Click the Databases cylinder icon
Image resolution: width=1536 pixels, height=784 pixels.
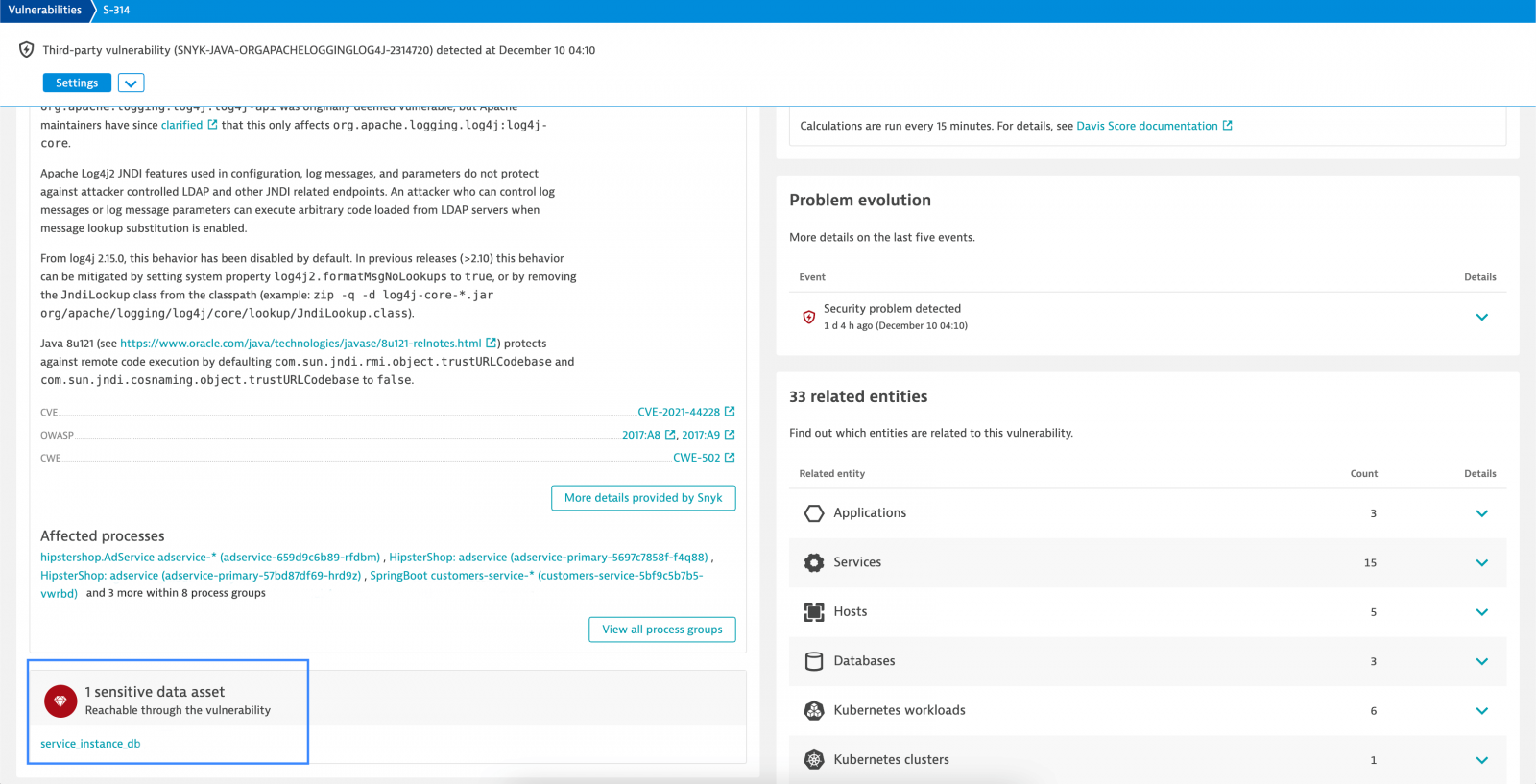pos(814,661)
